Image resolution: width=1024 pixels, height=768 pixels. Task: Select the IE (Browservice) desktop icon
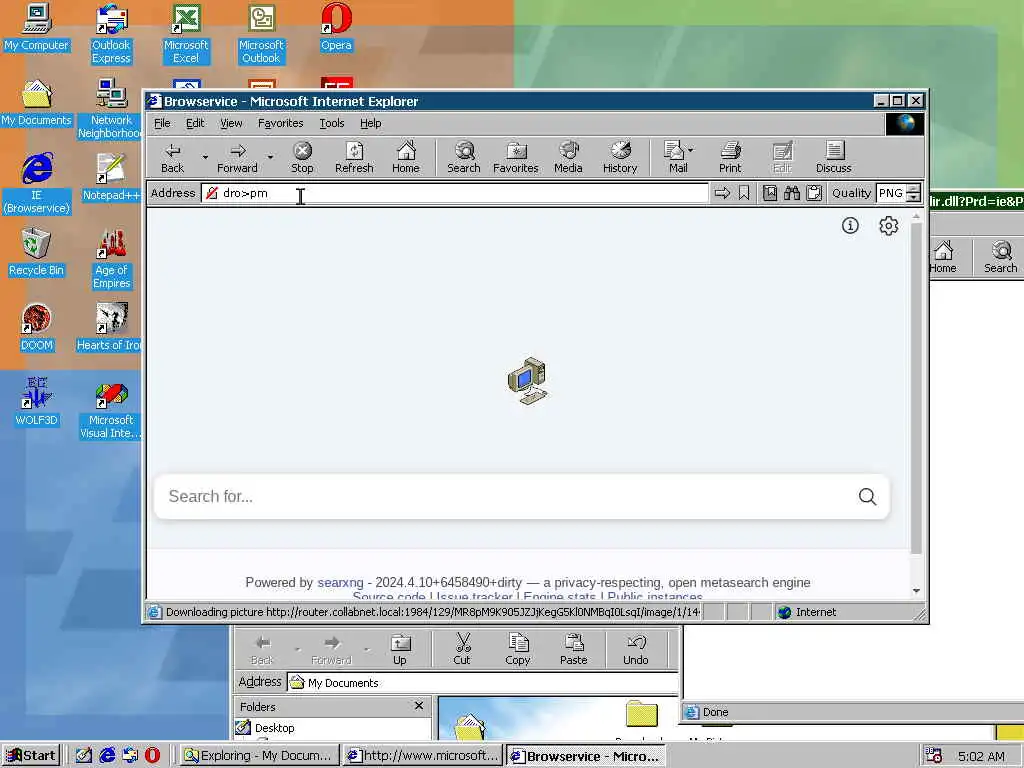point(37,184)
